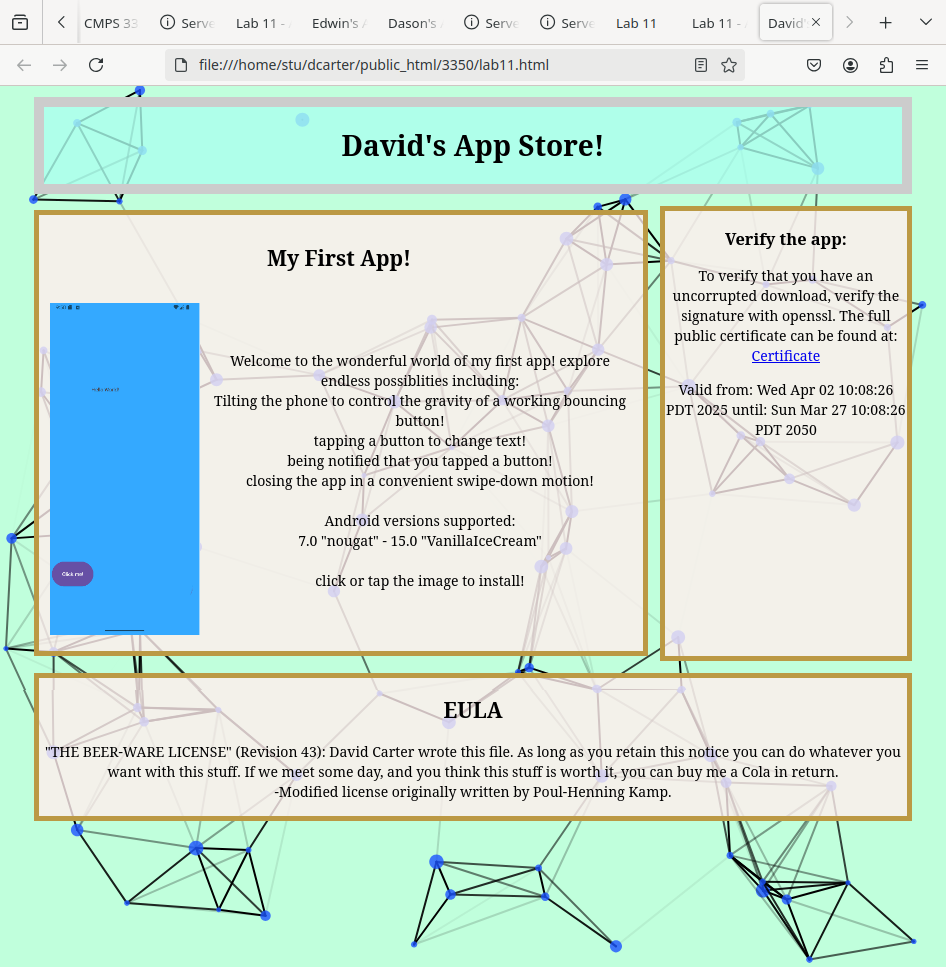Click the David's App Store! heading
946x967 pixels.
[472, 146]
